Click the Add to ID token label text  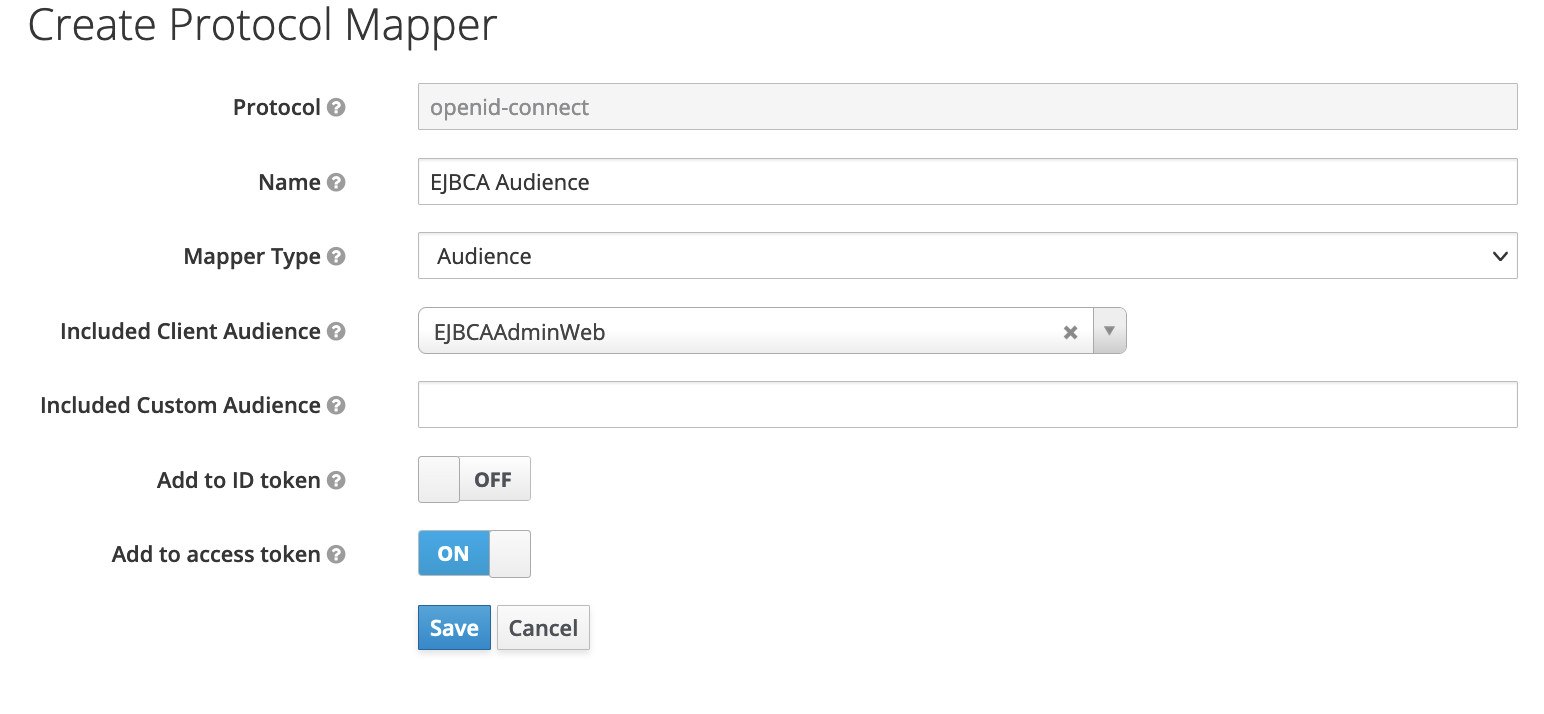(238, 480)
